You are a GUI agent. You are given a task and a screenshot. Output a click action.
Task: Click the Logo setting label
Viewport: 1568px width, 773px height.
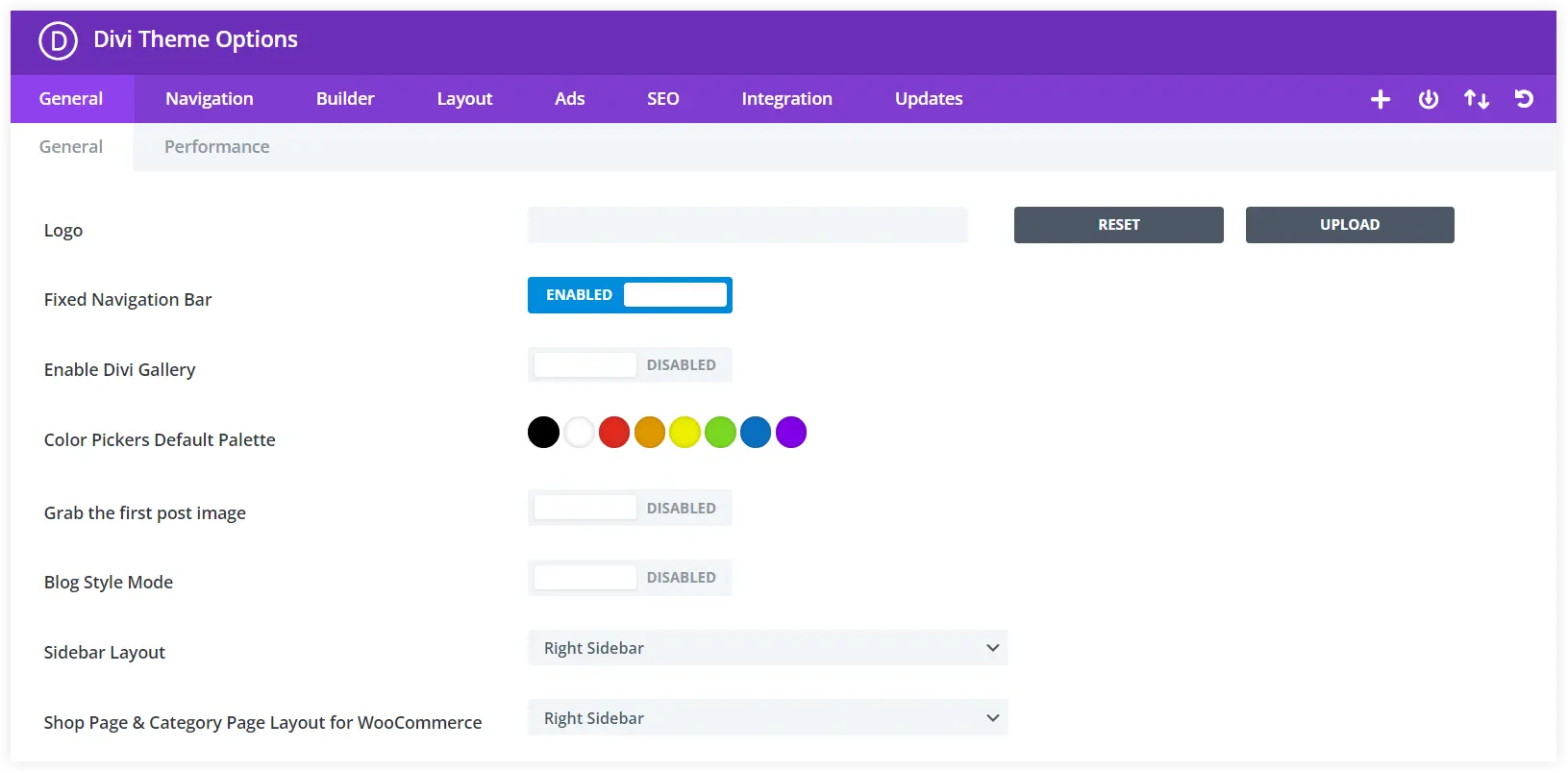63,231
